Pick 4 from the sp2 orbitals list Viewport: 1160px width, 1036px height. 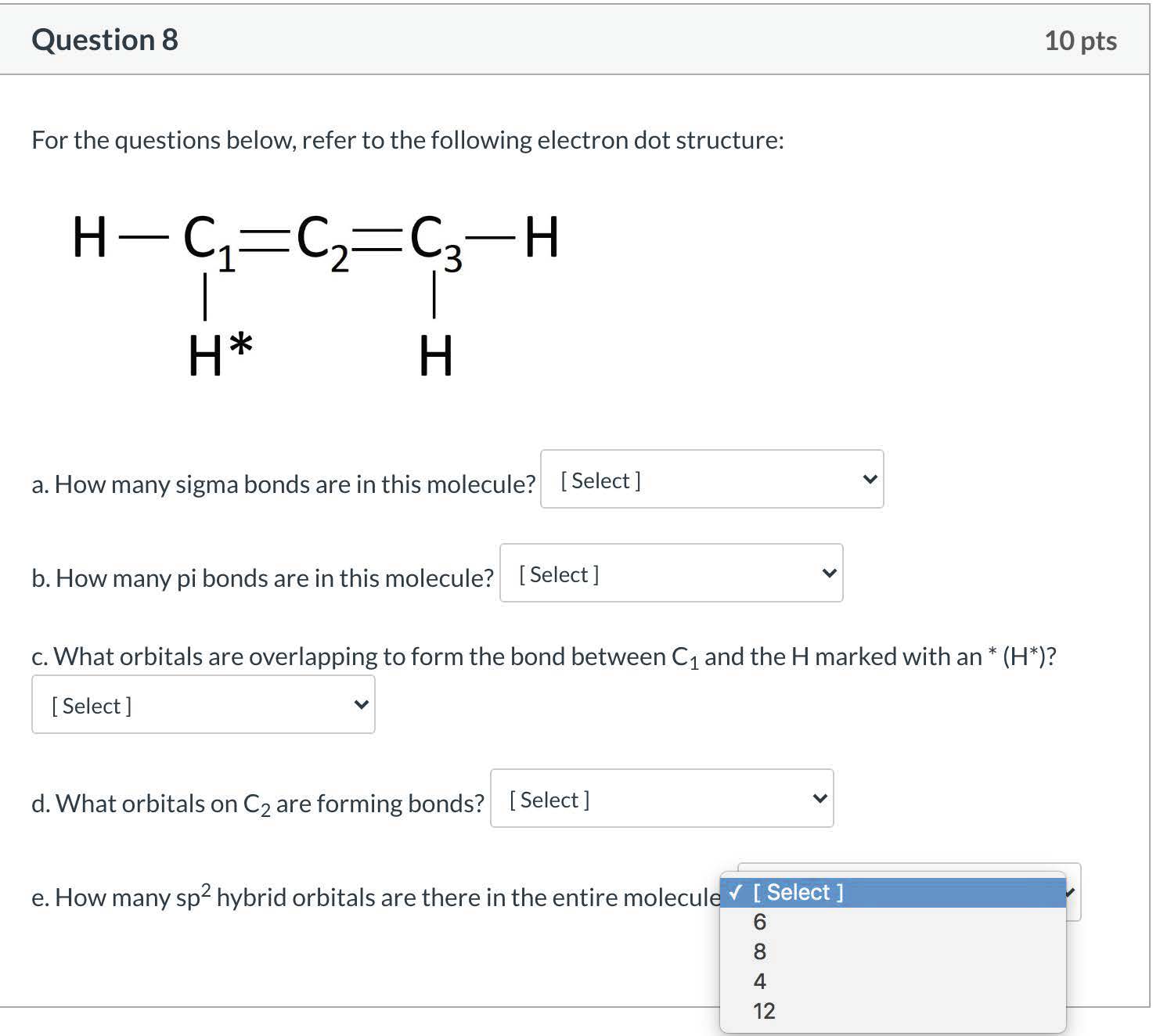(759, 981)
